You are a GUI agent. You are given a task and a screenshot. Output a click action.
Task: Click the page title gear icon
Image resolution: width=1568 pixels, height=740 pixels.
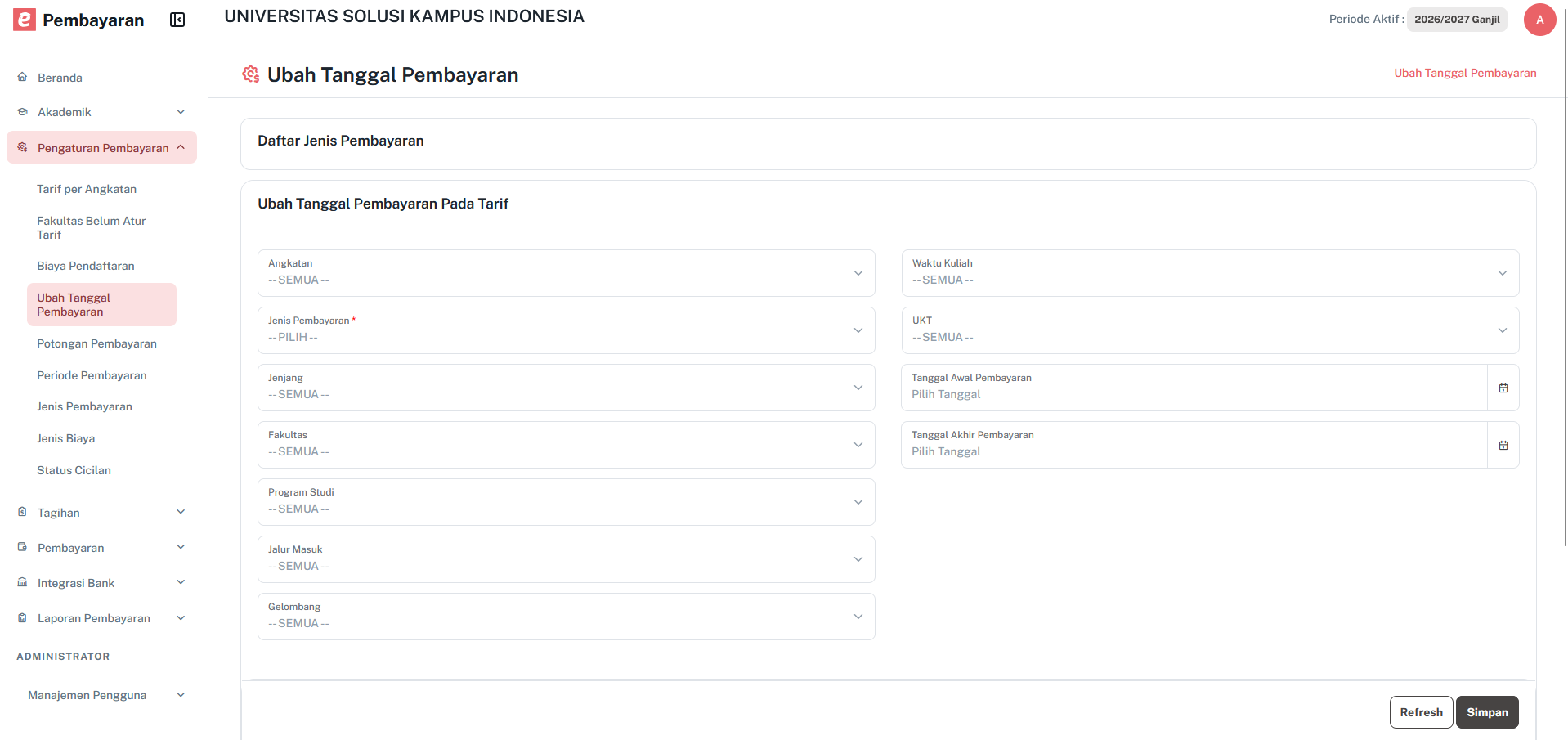(250, 74)
